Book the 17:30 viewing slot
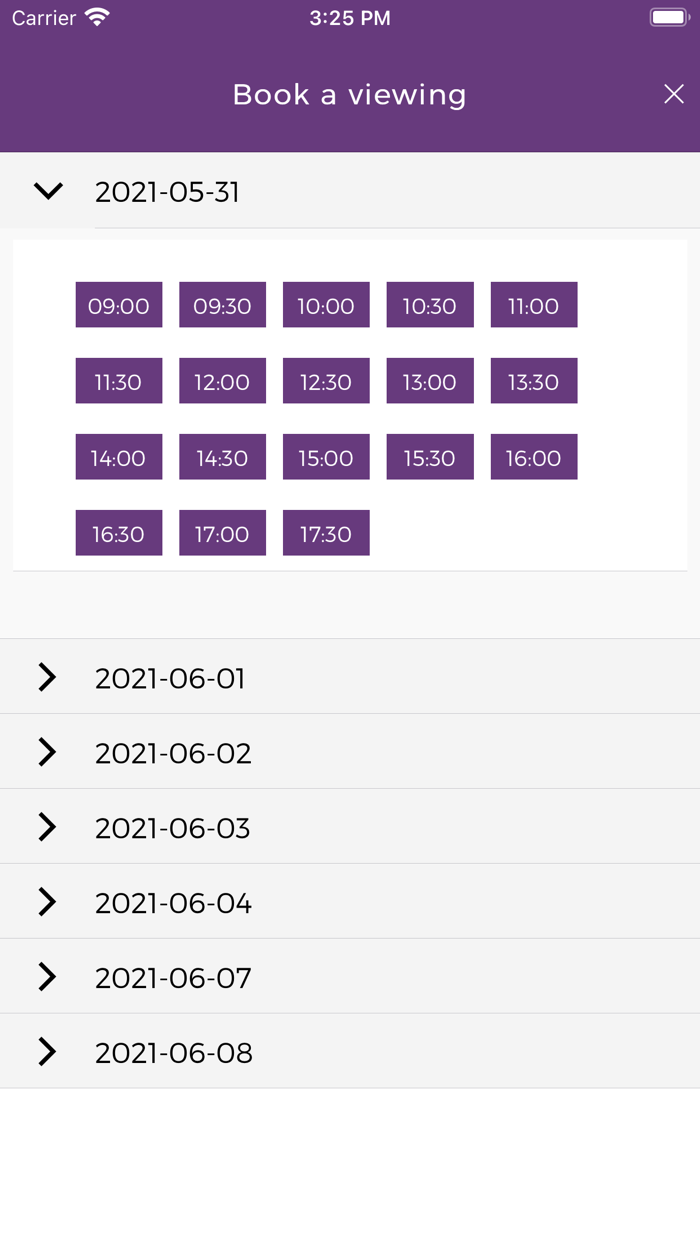The height and width of the screenshot is (1244, 700). click(326, 533)
